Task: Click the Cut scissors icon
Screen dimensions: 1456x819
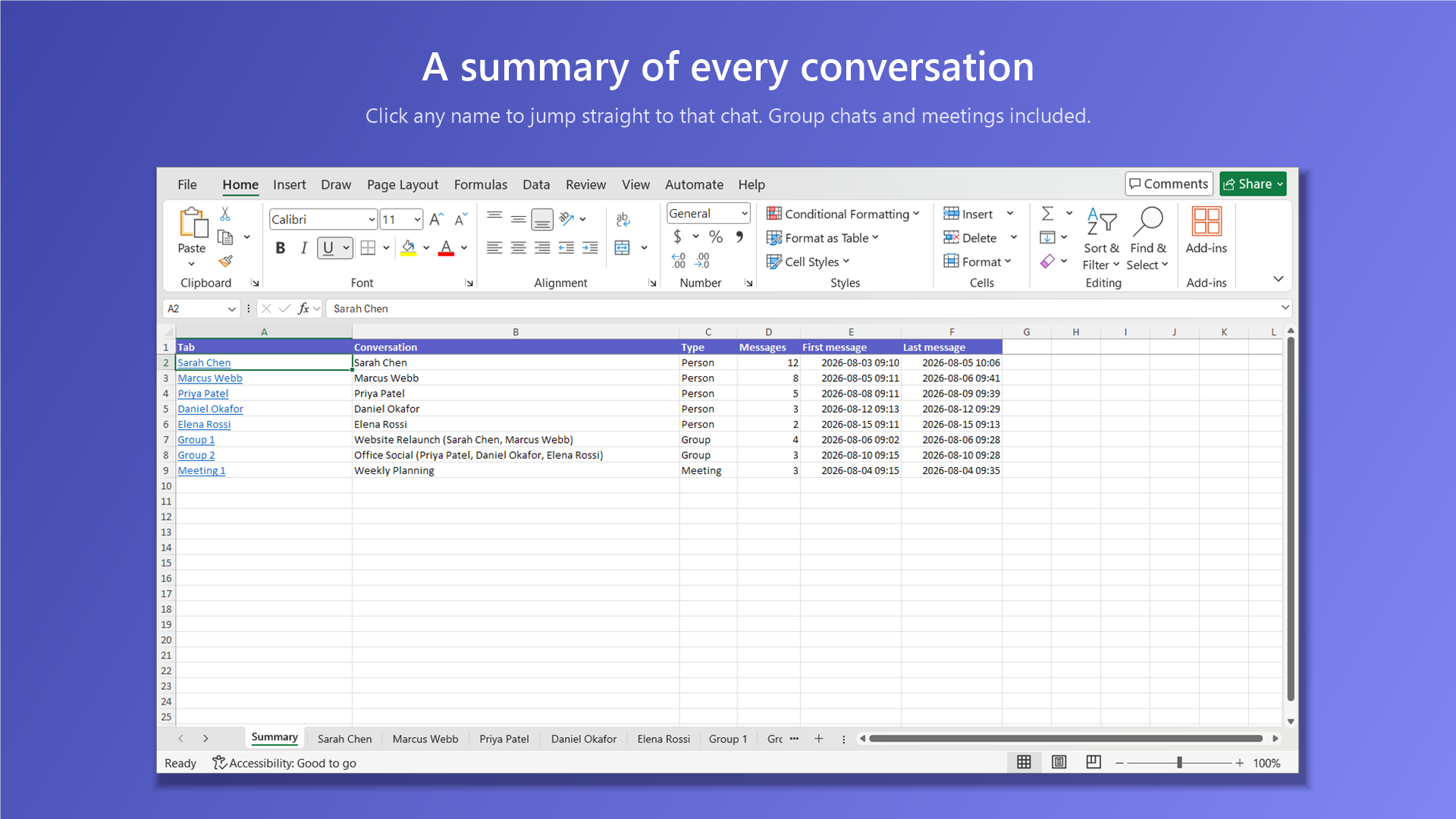Action: 224,215
